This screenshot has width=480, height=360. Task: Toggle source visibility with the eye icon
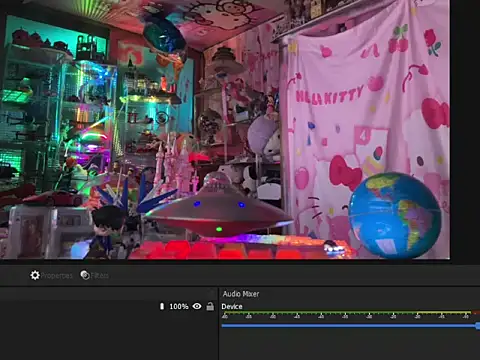(197, 306)
